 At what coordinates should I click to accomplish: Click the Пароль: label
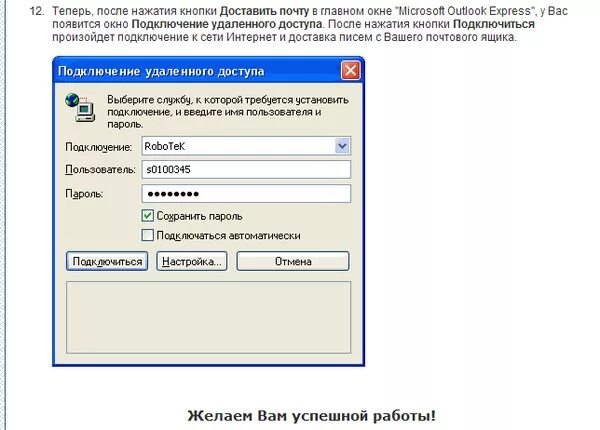84,194
